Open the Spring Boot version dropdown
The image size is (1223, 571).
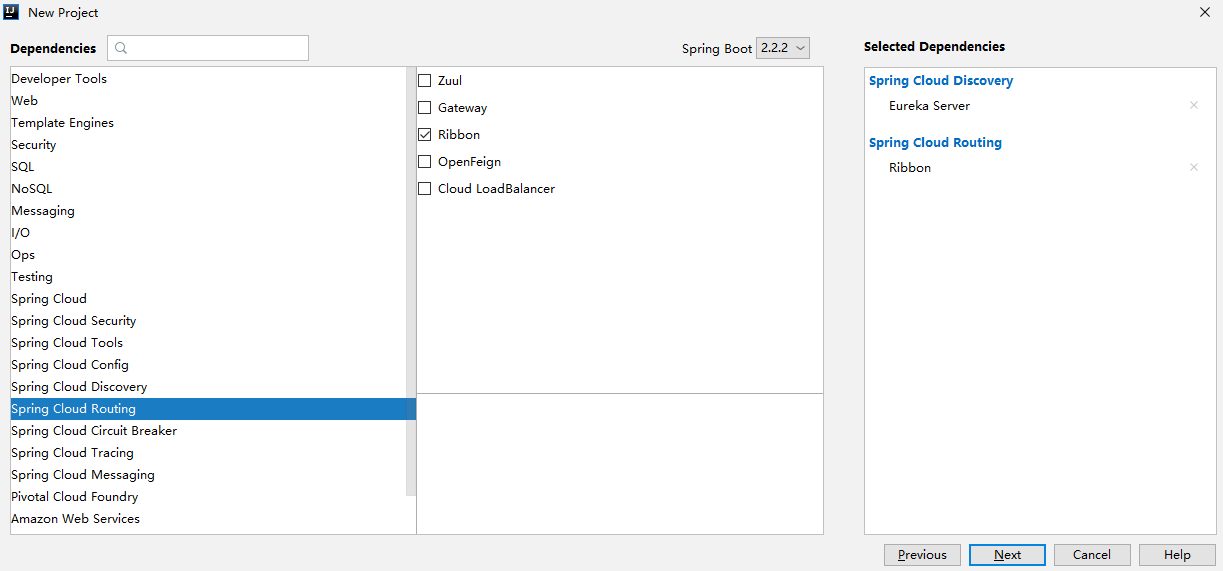click(x=783, y=48)
